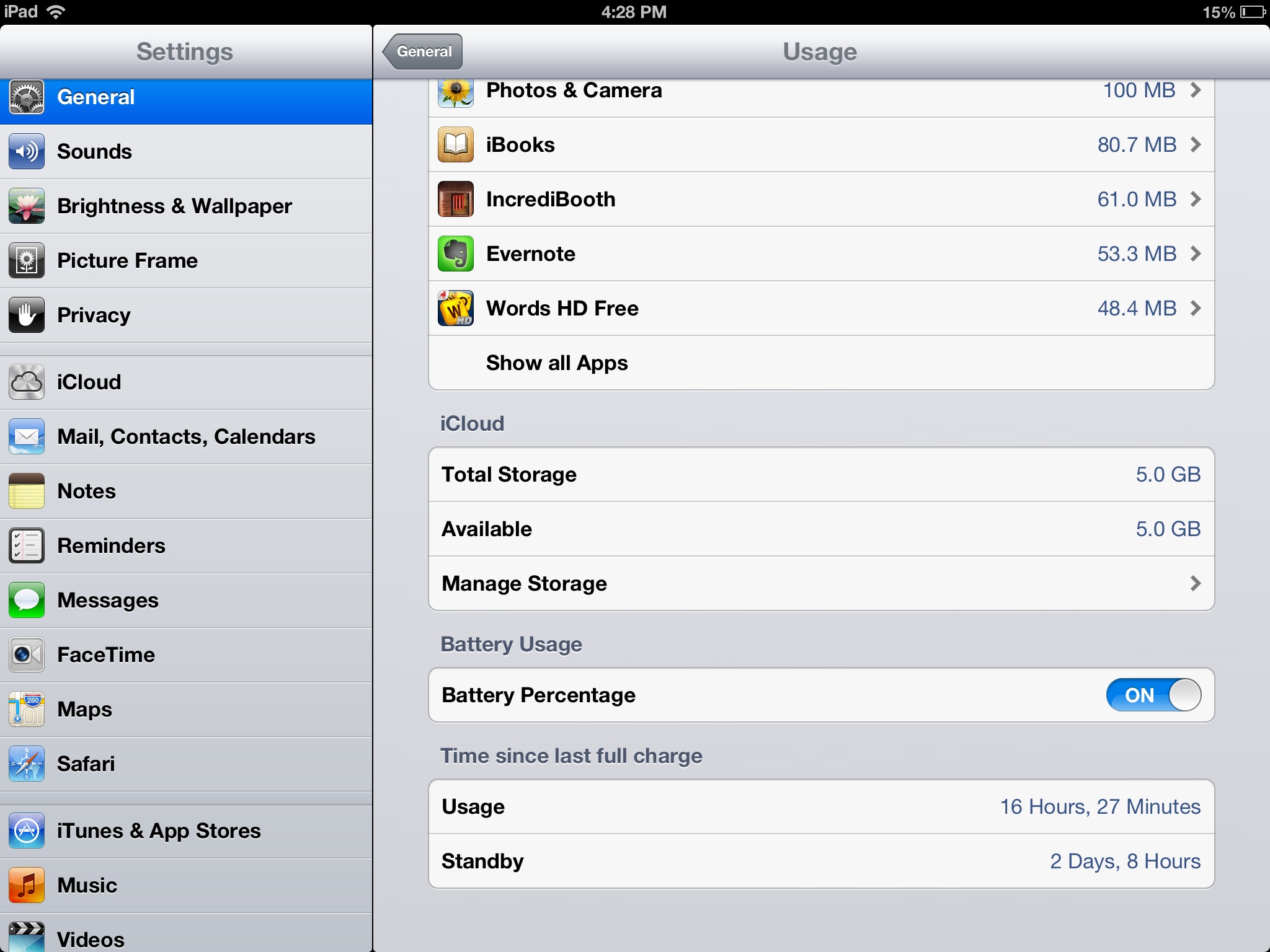Tap Show all Apps
The width and height of the screenshot is (1270, 952).
tap(557, 363)
